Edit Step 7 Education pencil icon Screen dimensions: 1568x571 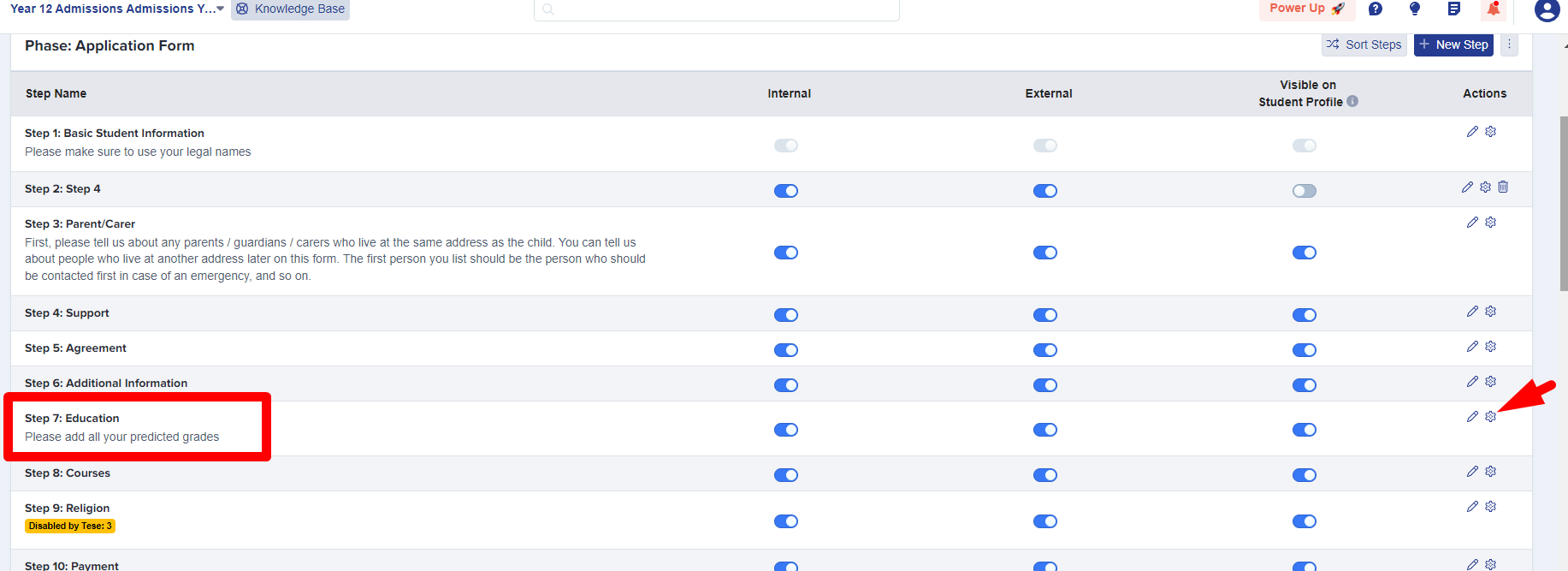tap(1472, 417)
